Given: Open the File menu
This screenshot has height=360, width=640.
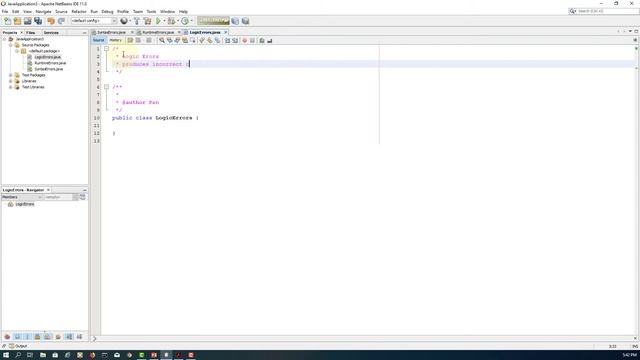Looking at the screenshot, I should pos(5,11).
